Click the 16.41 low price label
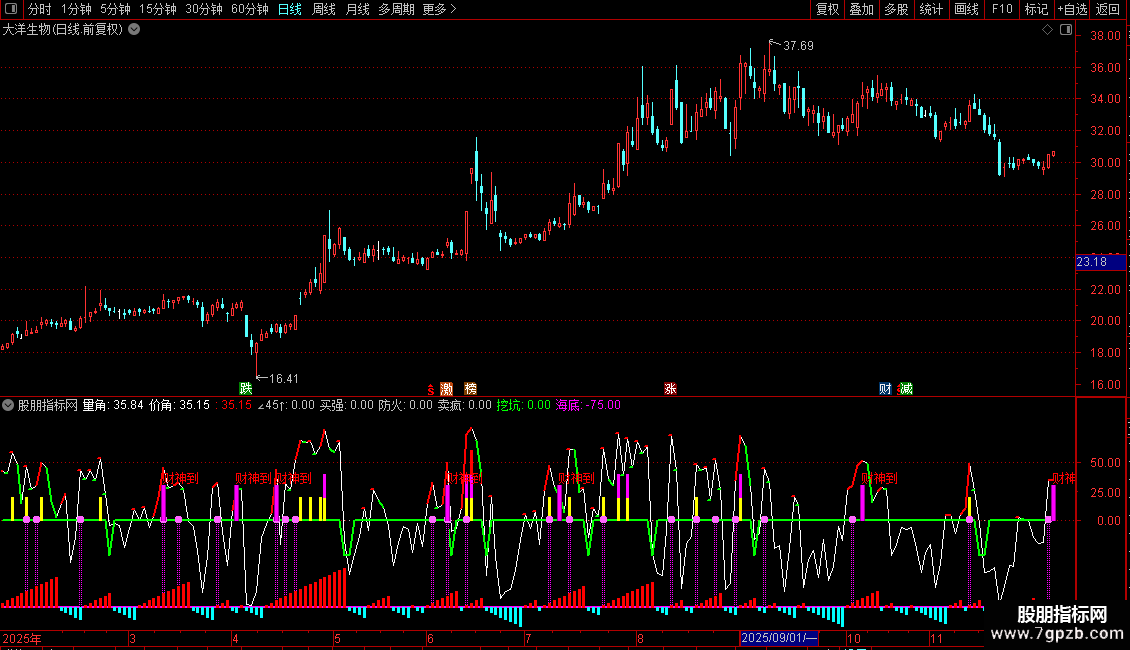The width and height of the screenshot is (1130, 650). (x=283, y=378)
